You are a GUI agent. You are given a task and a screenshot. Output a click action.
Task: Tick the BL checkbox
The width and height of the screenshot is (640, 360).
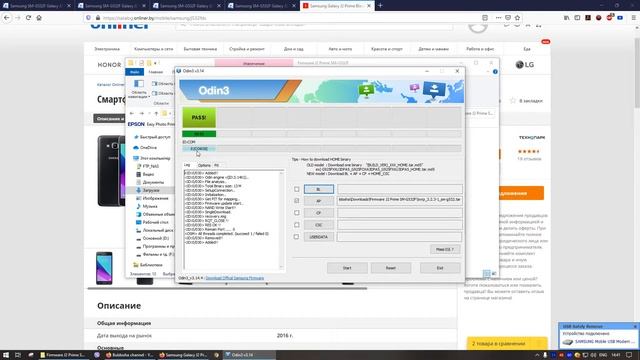[297, 189]
